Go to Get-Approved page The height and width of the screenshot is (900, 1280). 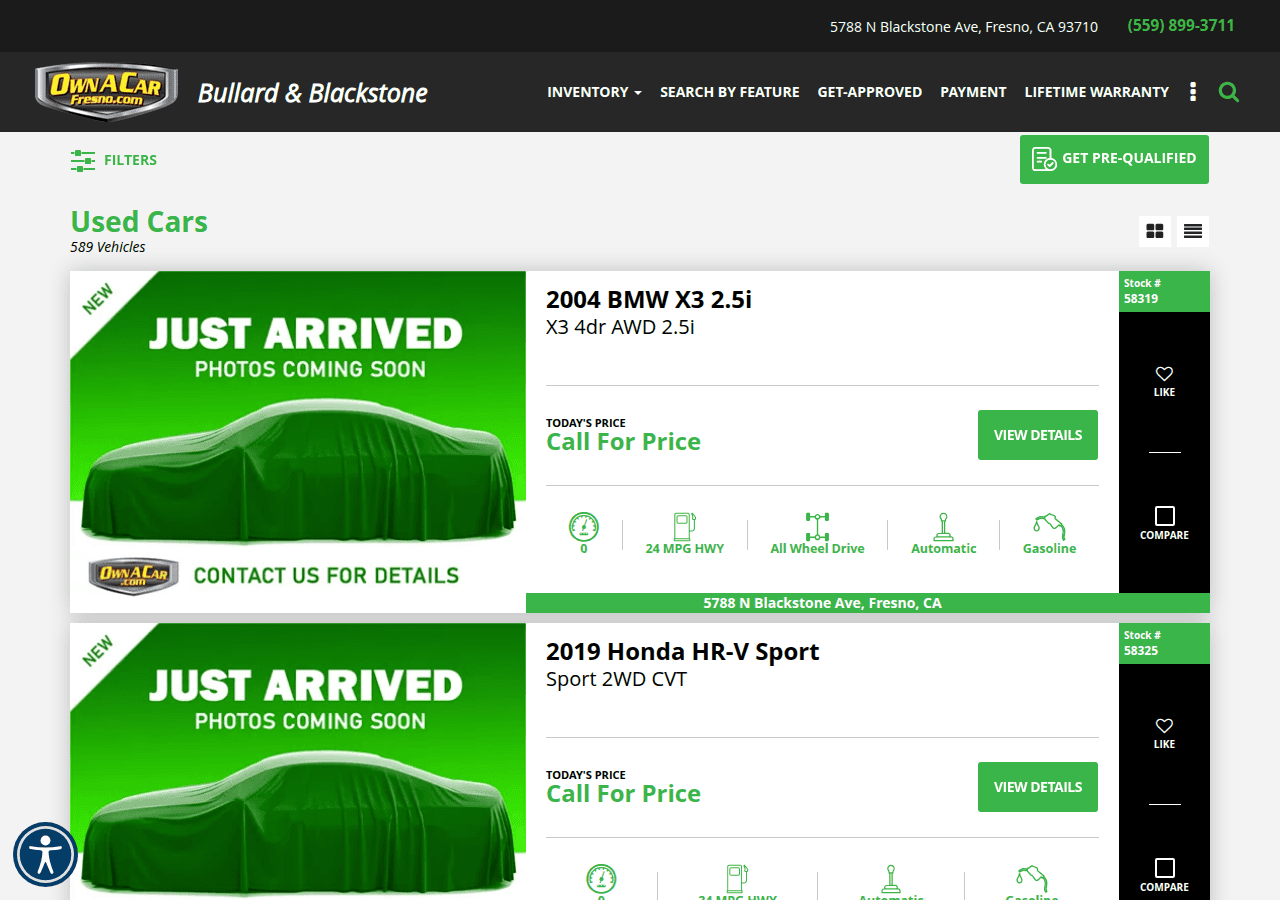(x=870, y=92)
